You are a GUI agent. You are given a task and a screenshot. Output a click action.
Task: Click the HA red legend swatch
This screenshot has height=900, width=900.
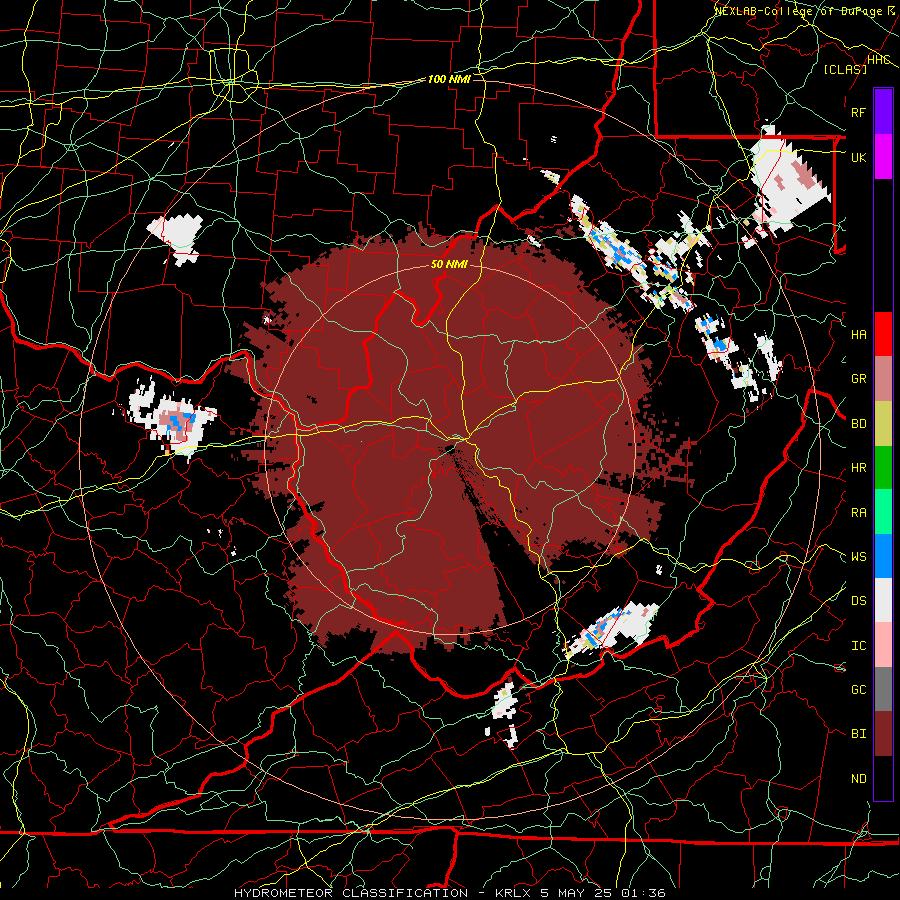[x=883, y=334]
